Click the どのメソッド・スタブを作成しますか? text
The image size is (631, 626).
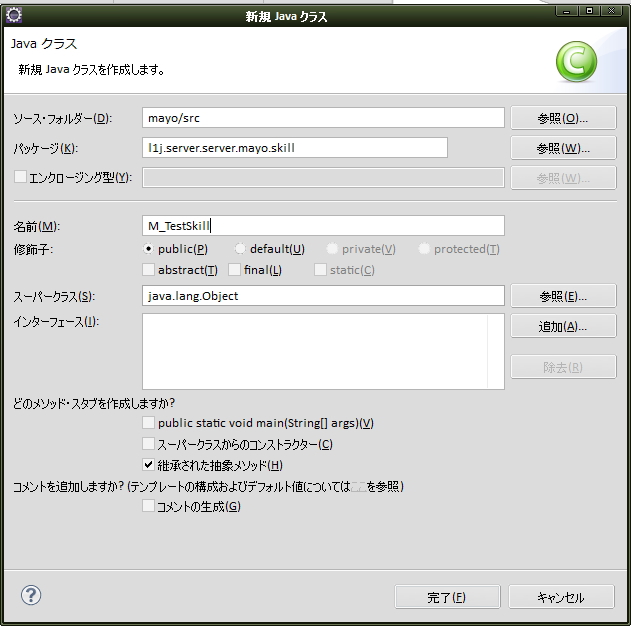94,403
